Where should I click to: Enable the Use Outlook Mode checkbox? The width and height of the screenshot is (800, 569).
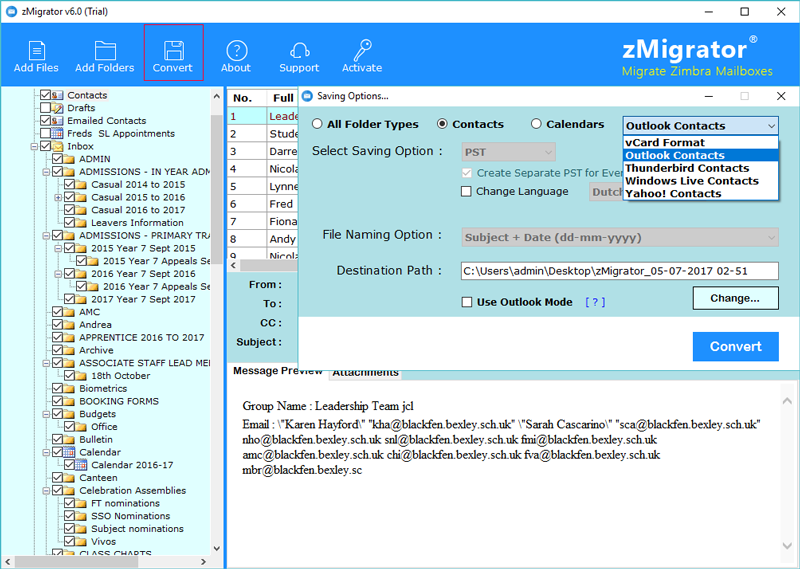click(x=467, y=302)
